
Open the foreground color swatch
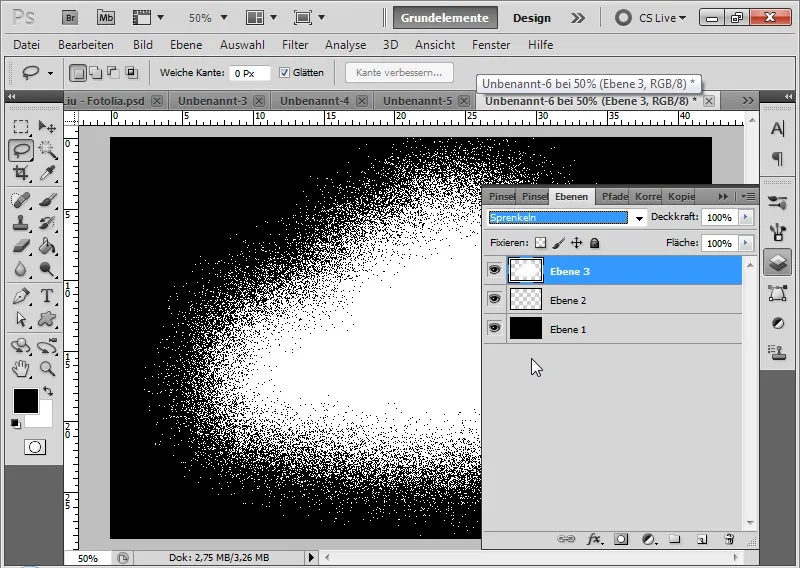[x=26, y=401]
